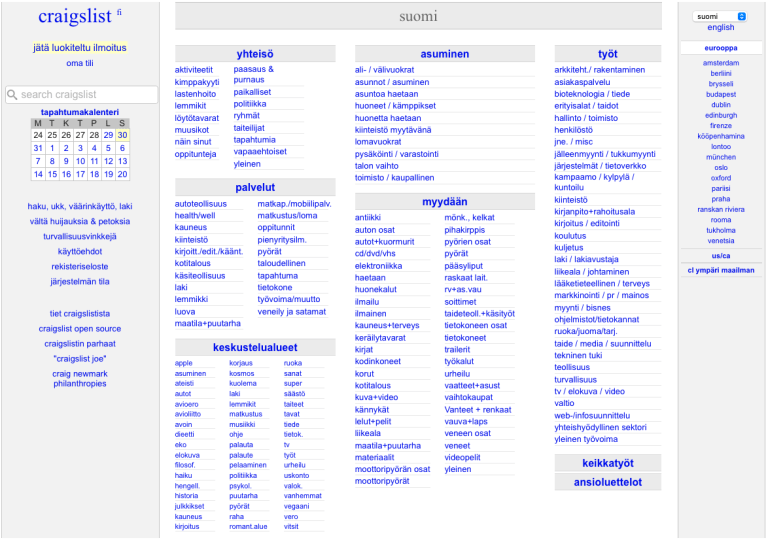Open arkkiteht./ rakentaminen jobs link

point(600,70)
